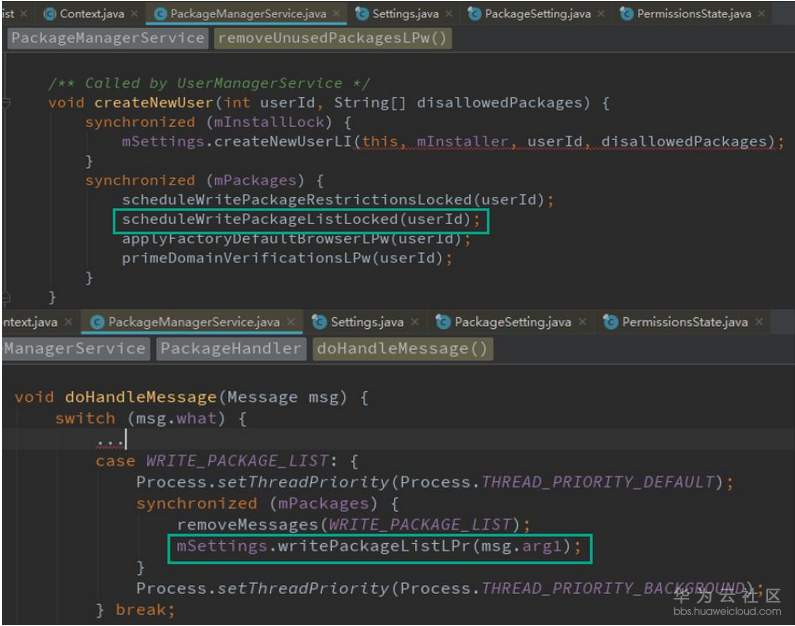Click disallowedPackages parameter in createNewUser signature
This screenshot has height=626, width=795.
pos(499,103)
